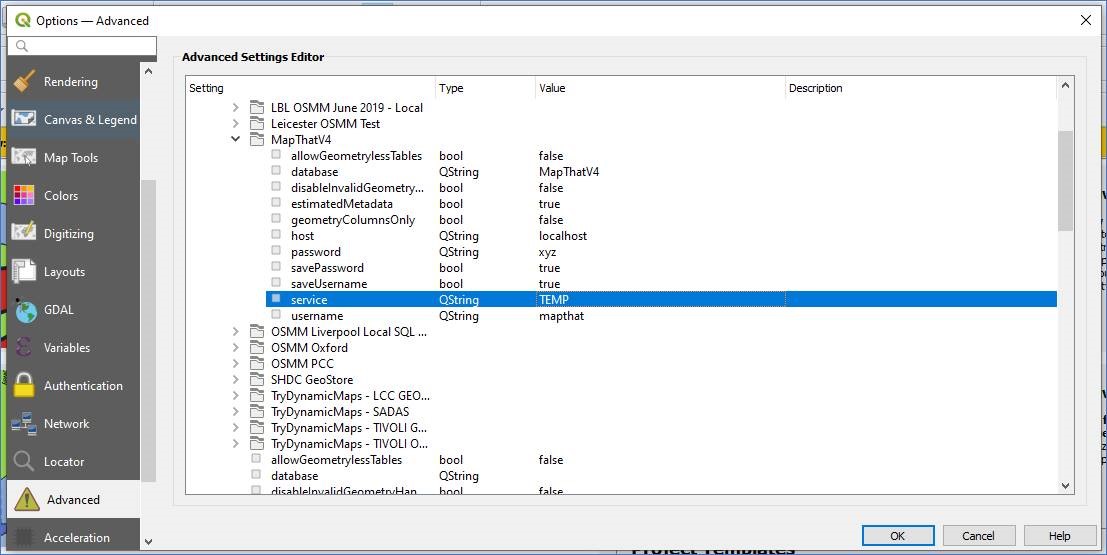The width and height of the screenshot is (1107, 555).
Task: Open the Colors options page
Action: (x=73, y=196)
